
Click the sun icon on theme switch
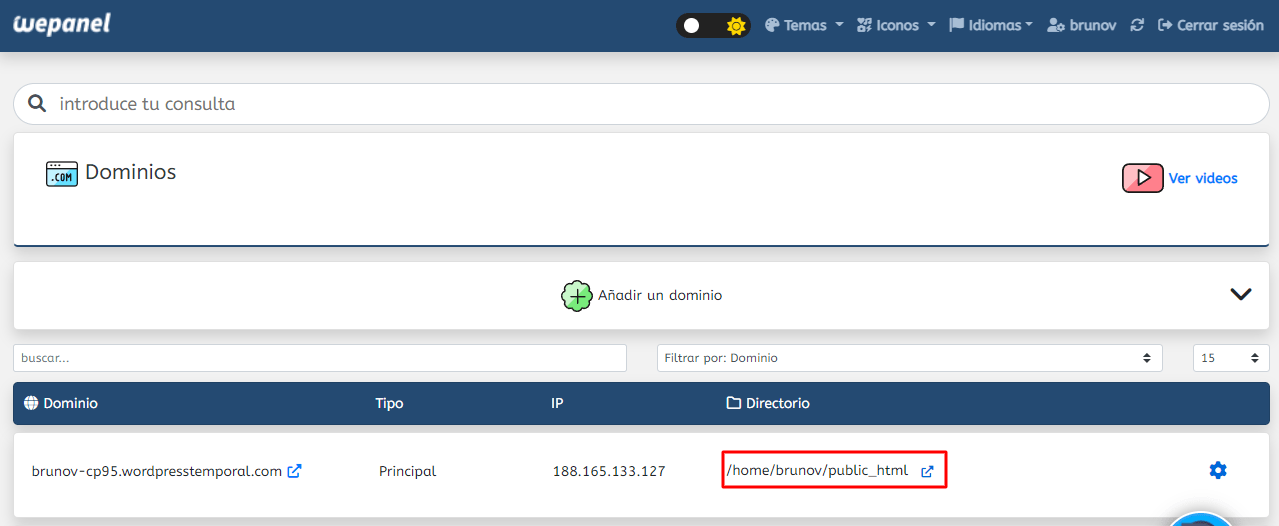(x=736, y=26)
